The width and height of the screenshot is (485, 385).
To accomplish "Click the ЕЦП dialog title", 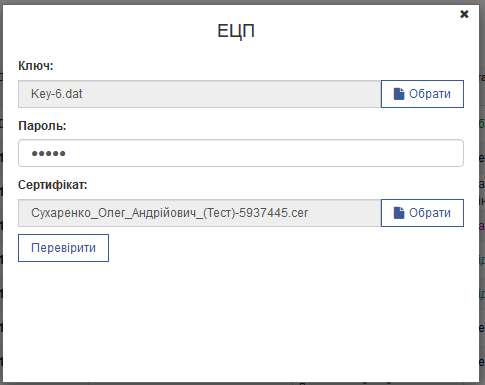I will (236, 31).
